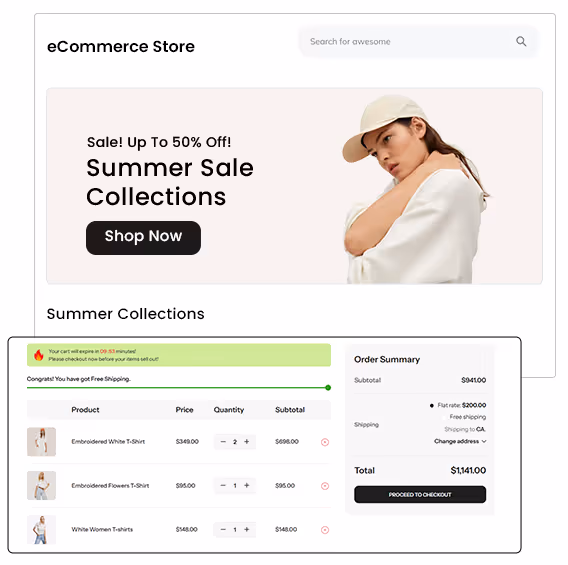The height and width of the screenshot is (565, 568).
Task: Decrease quantity of Embroidered White T-Shirt
Action: pyautogui.click(x=223, y=441)
